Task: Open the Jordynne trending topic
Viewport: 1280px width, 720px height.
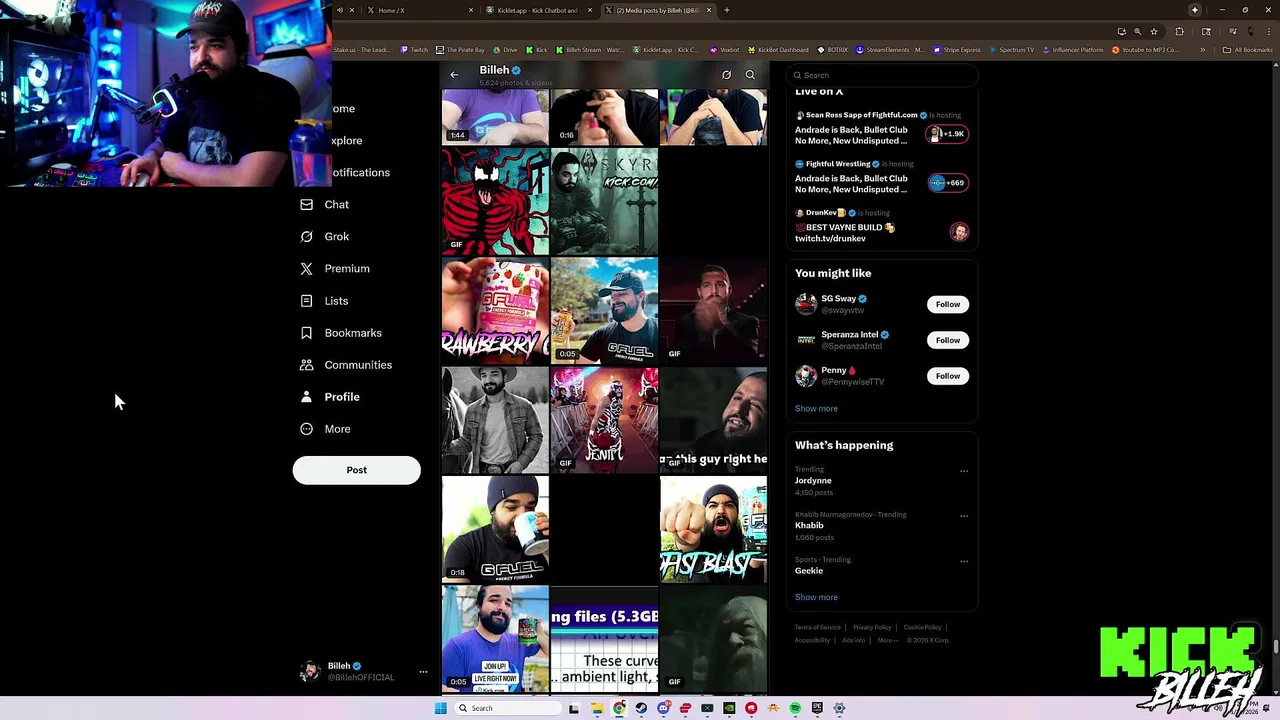Action: (813, 481)
